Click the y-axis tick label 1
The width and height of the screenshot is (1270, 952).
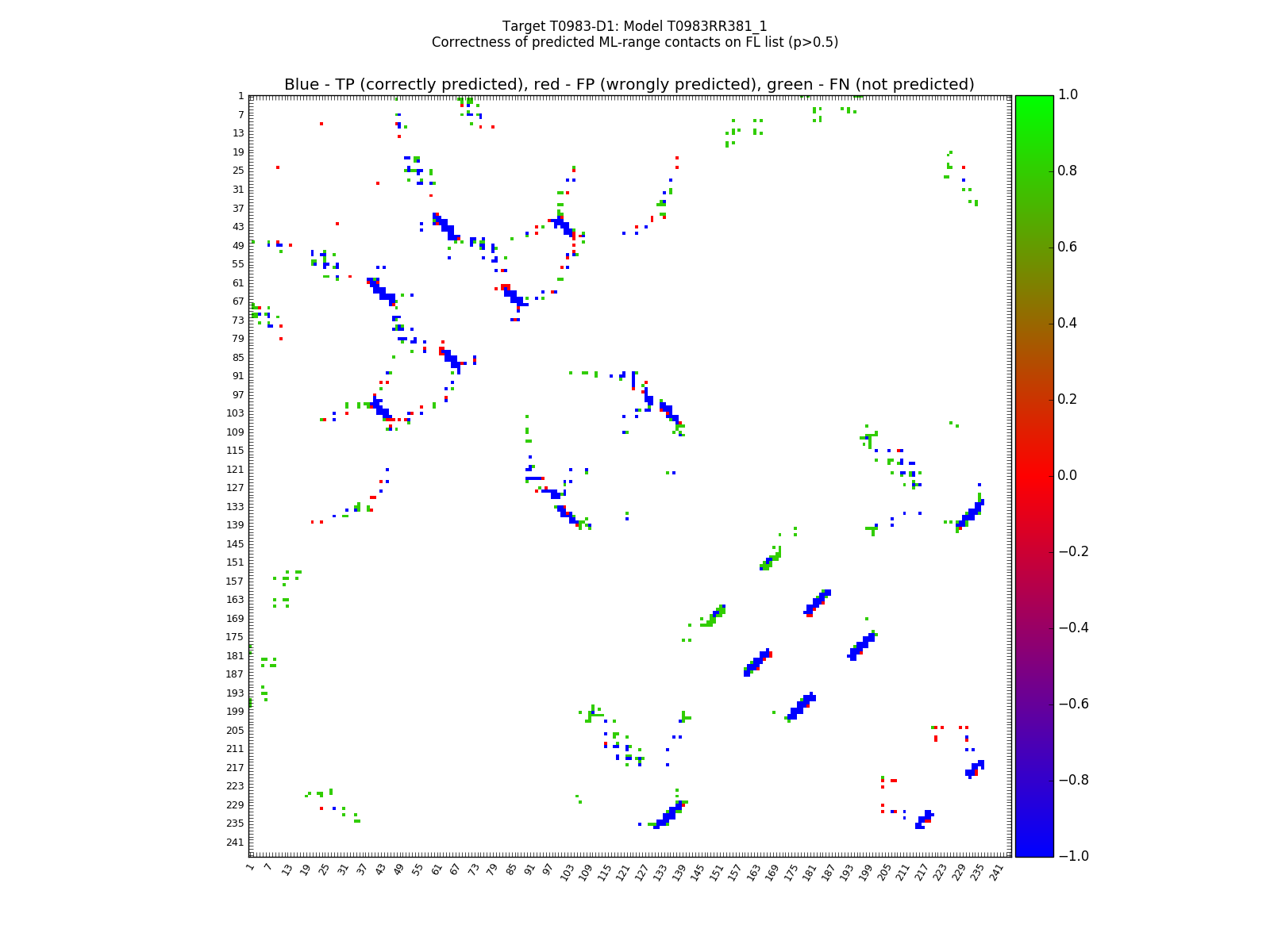tap(241, 96)
